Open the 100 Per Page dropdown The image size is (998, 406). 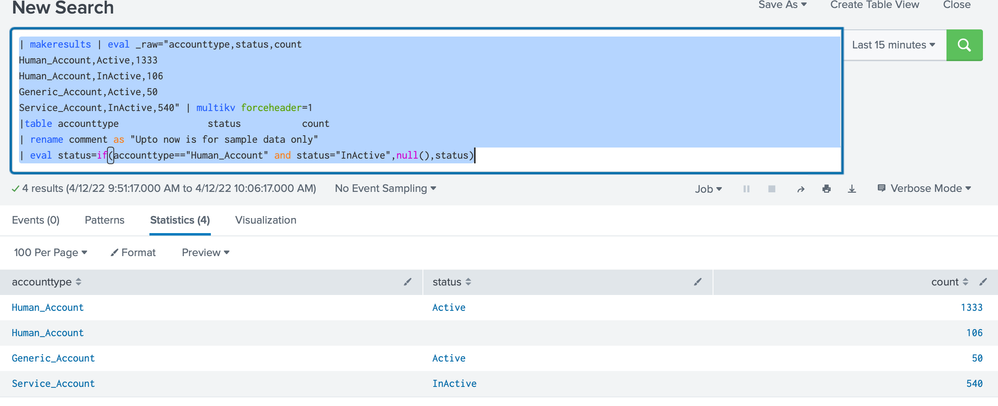click(51, 253)
